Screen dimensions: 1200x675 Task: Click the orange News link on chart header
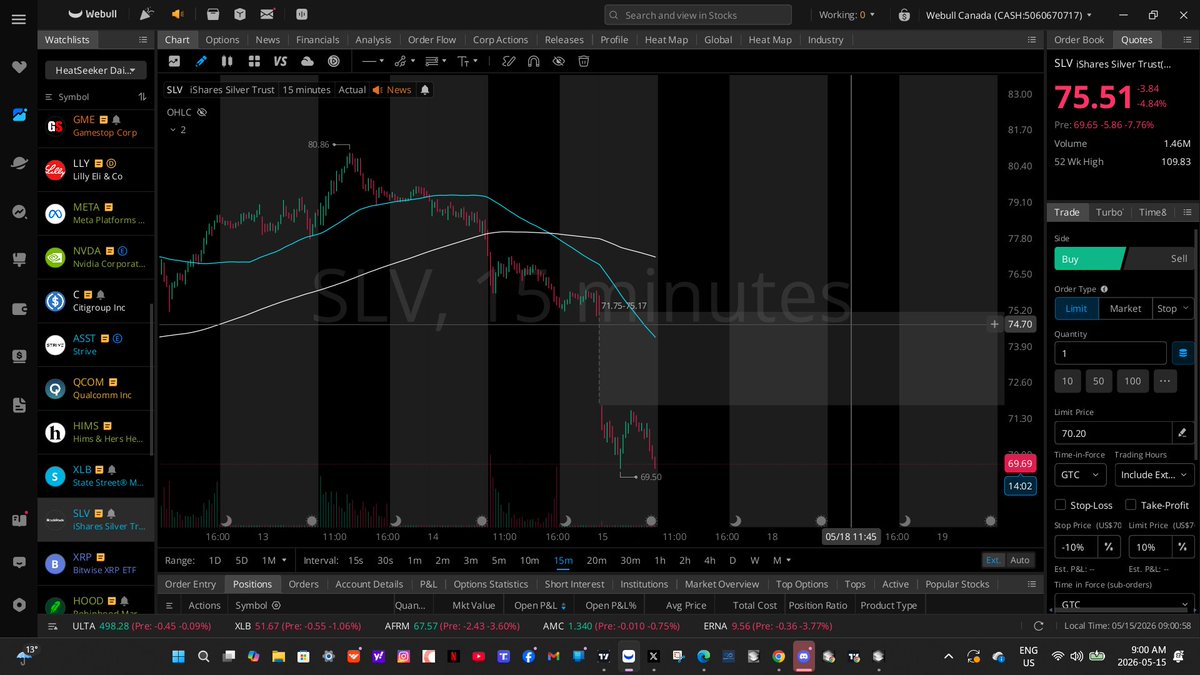click(392, 90)
